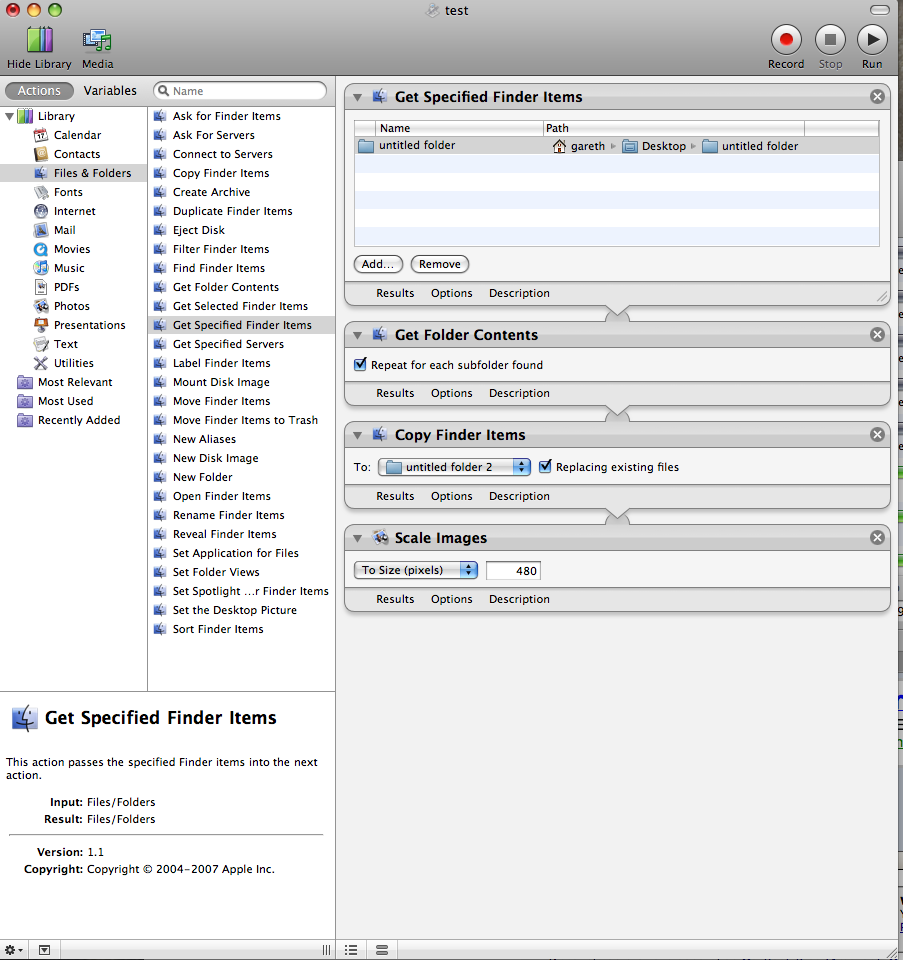Open the To destination folder popup

[454, 467]
